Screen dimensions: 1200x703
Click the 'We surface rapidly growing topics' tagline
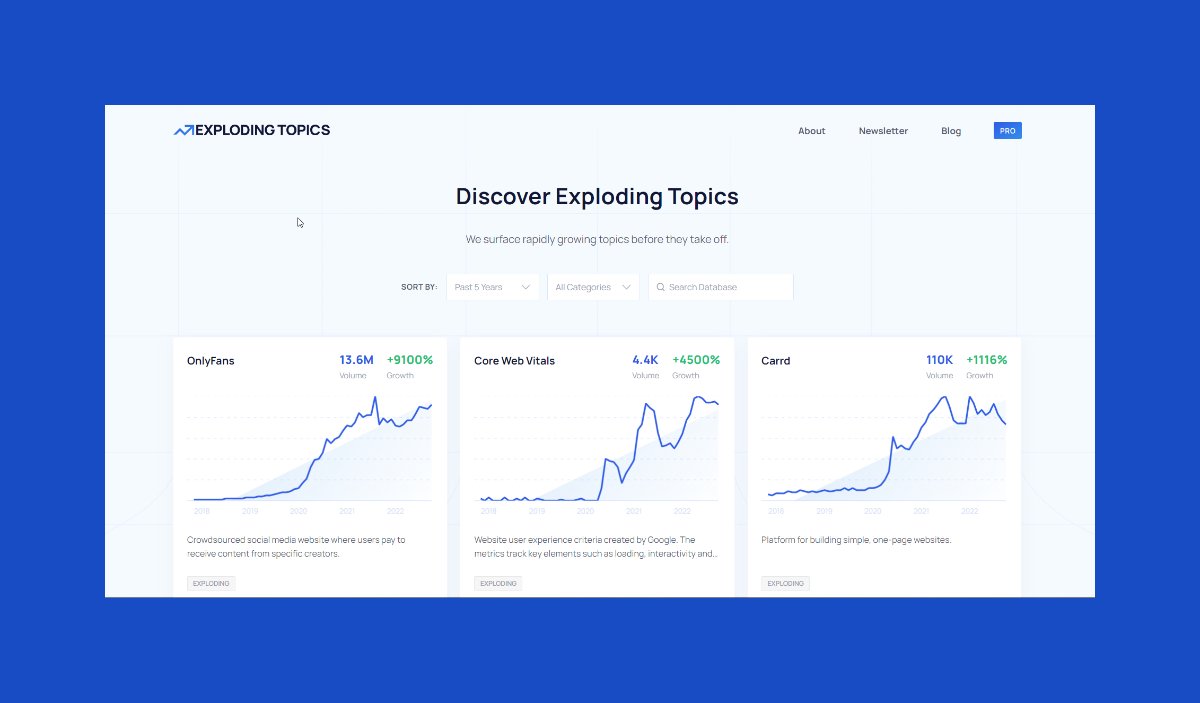tap(597, 240)
